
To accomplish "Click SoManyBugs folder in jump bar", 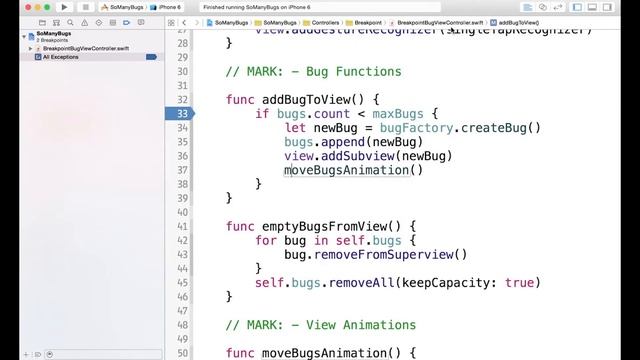I will coord(276,23).
